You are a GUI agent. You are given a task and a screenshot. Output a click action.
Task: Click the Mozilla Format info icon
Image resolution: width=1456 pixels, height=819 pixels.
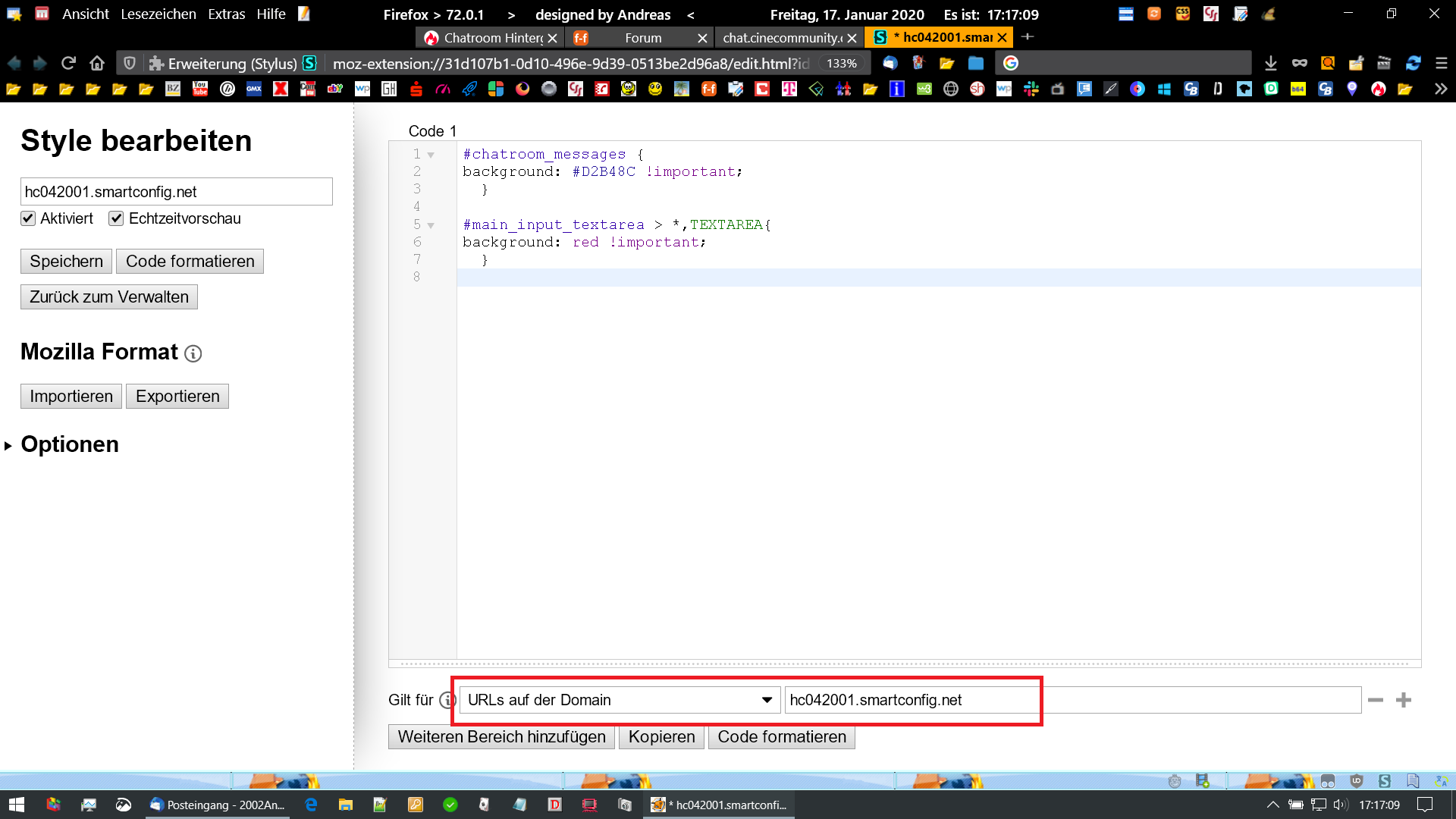[193, 353]
